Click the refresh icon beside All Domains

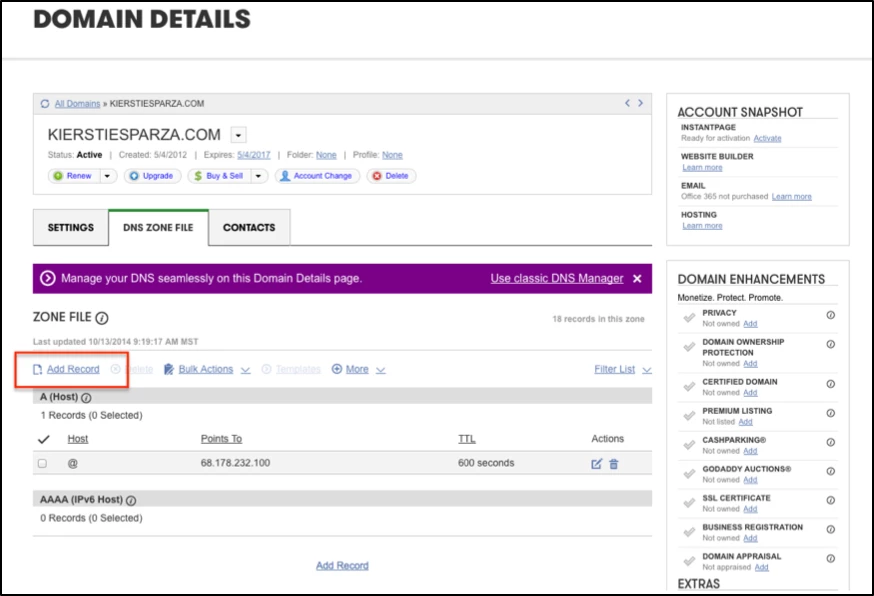pyautogui.click(x=45, y=104)
